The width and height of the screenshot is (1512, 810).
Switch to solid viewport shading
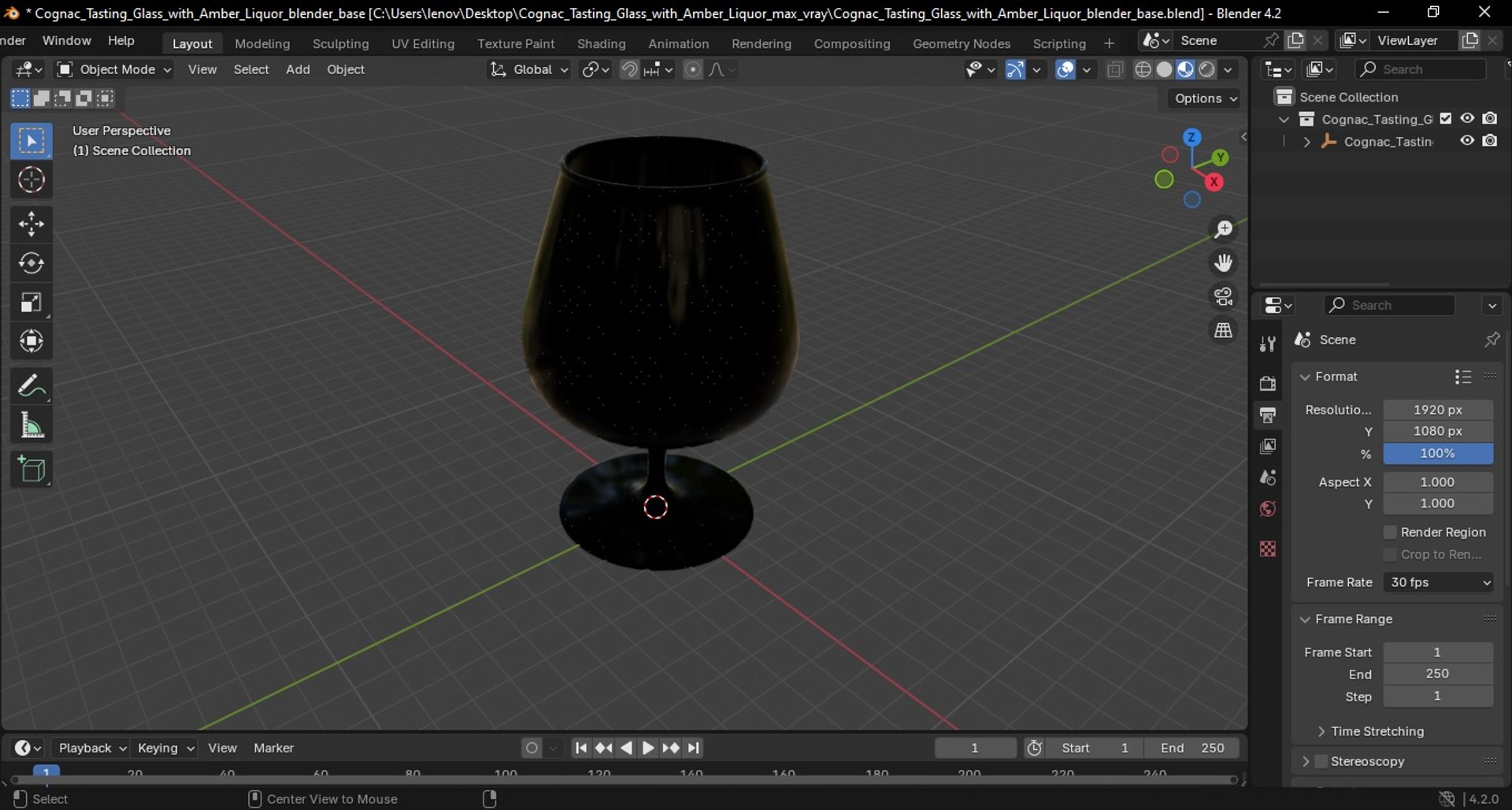click(x=1165, y=69)
